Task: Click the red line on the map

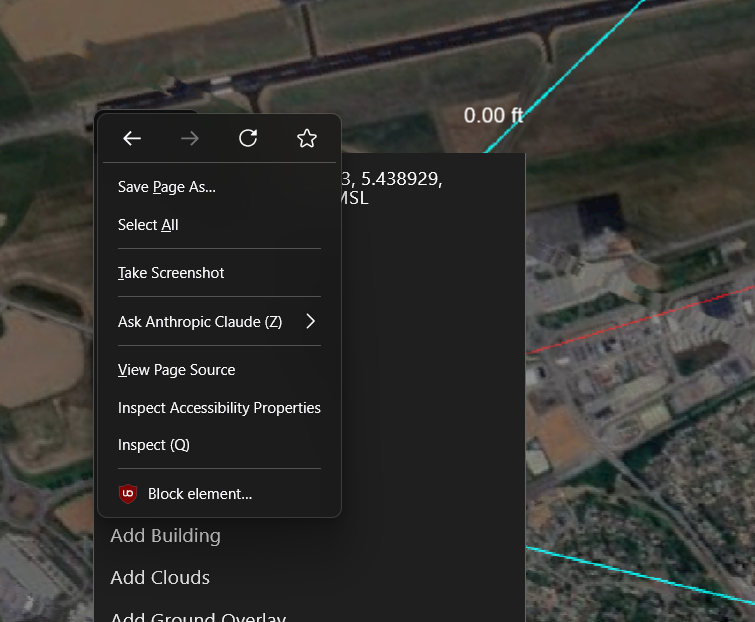Action: pyautogui.click(x=640, y=319)
